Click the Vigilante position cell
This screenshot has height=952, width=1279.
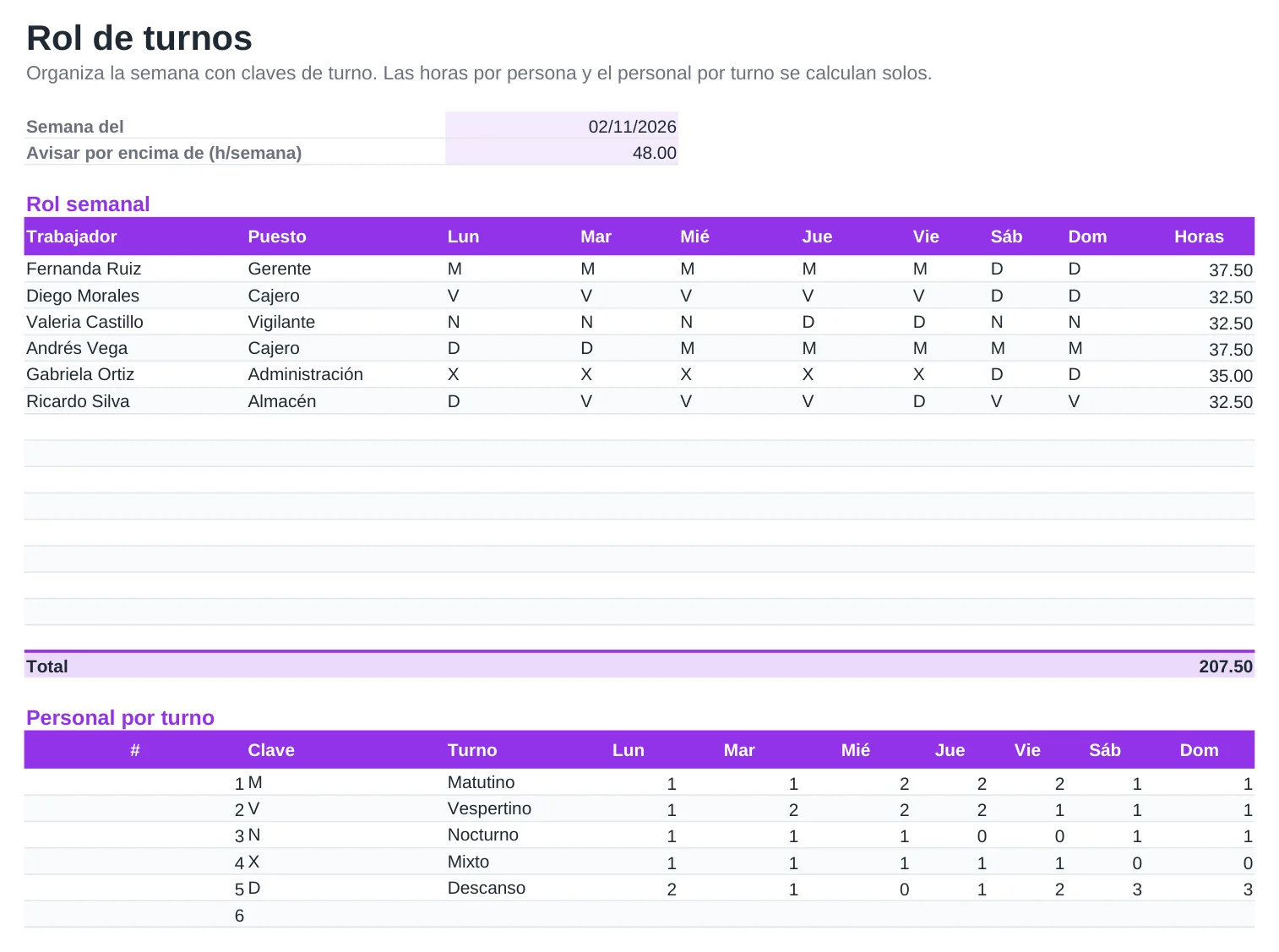(281, 322)
